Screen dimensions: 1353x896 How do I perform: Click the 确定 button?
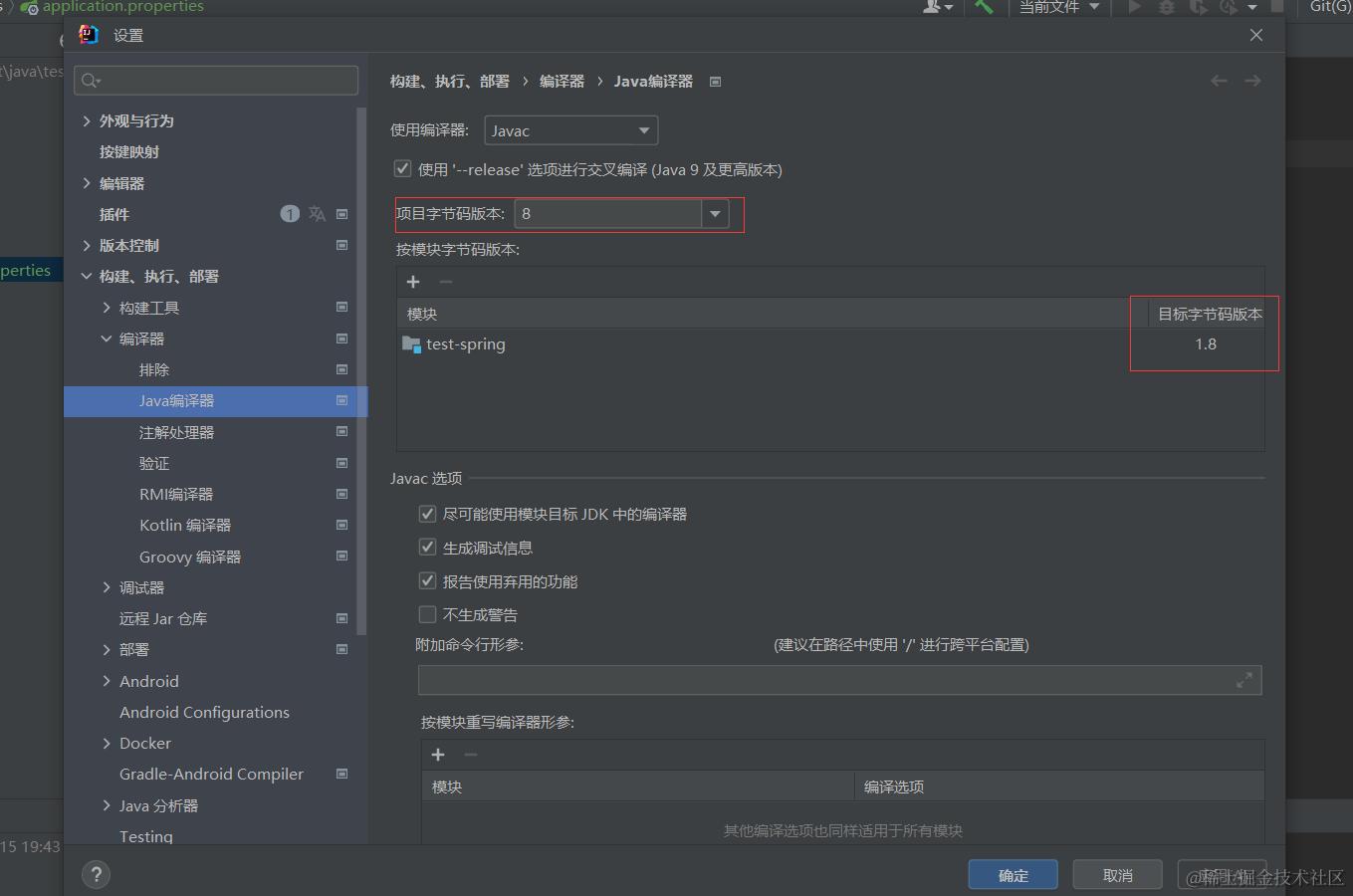click(x=1014, y=875)
